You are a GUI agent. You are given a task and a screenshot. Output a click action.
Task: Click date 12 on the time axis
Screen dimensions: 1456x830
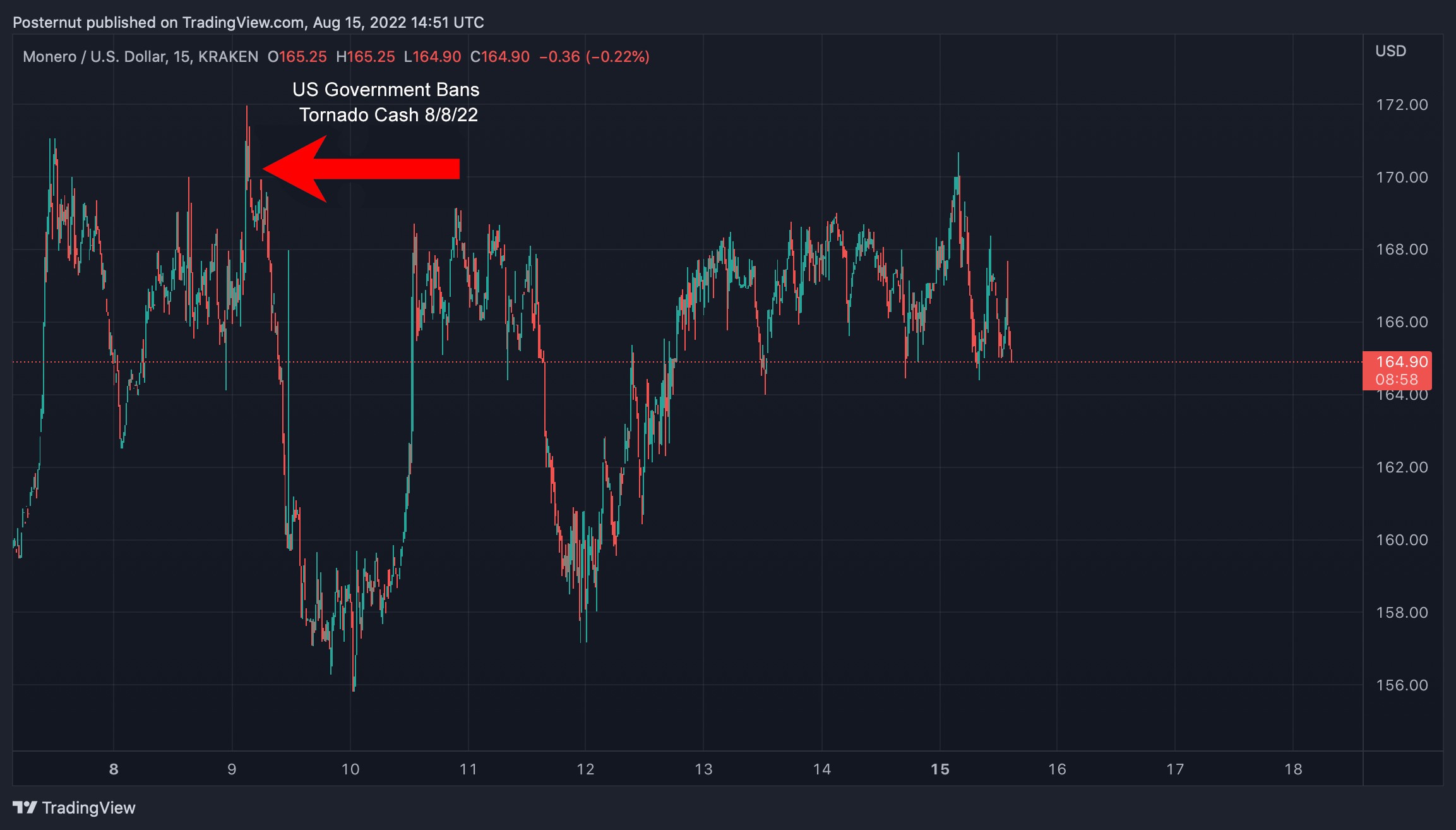pos(585,769)
